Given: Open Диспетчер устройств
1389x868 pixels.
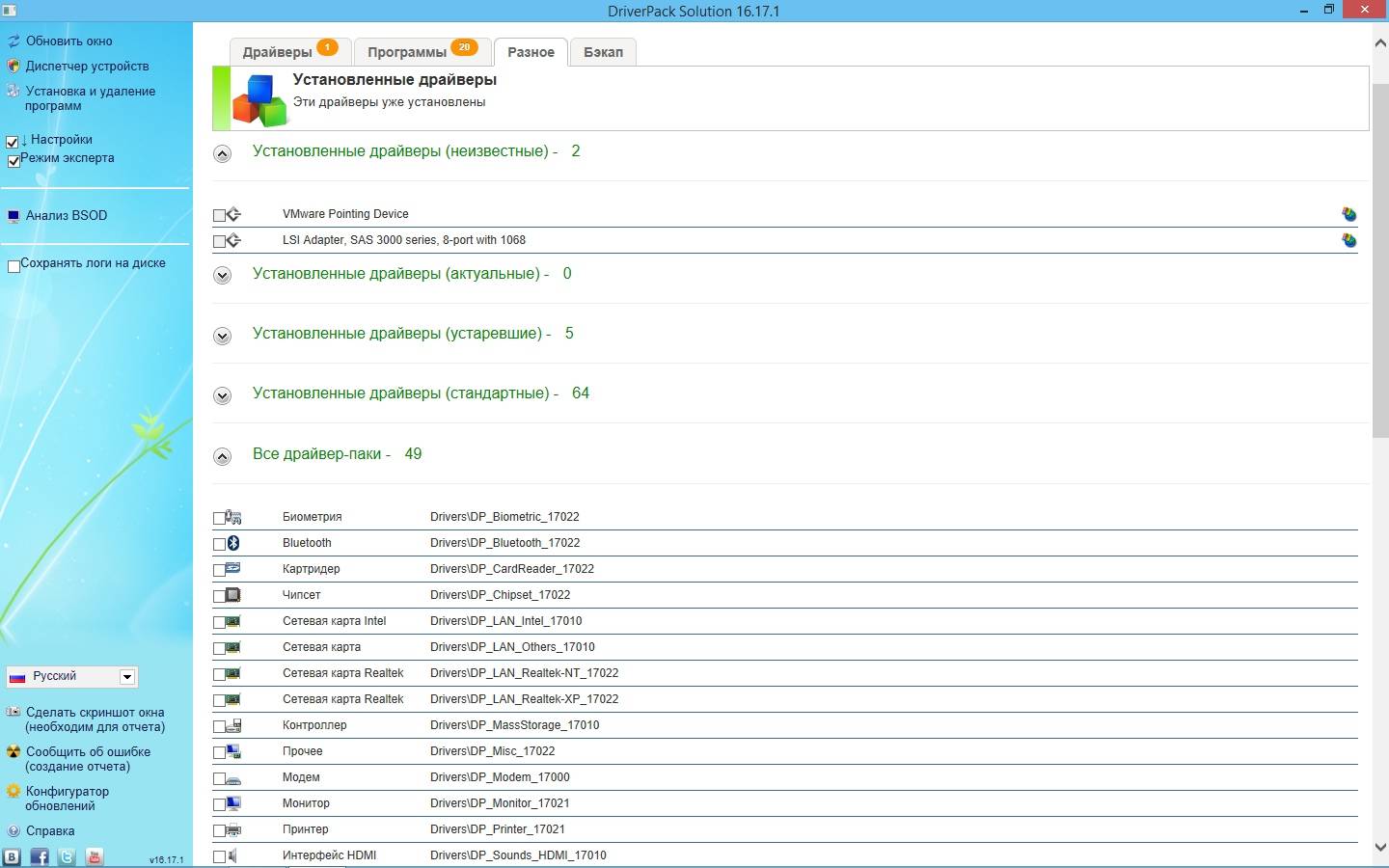Looking at the screenshot, I should (88, 67).
